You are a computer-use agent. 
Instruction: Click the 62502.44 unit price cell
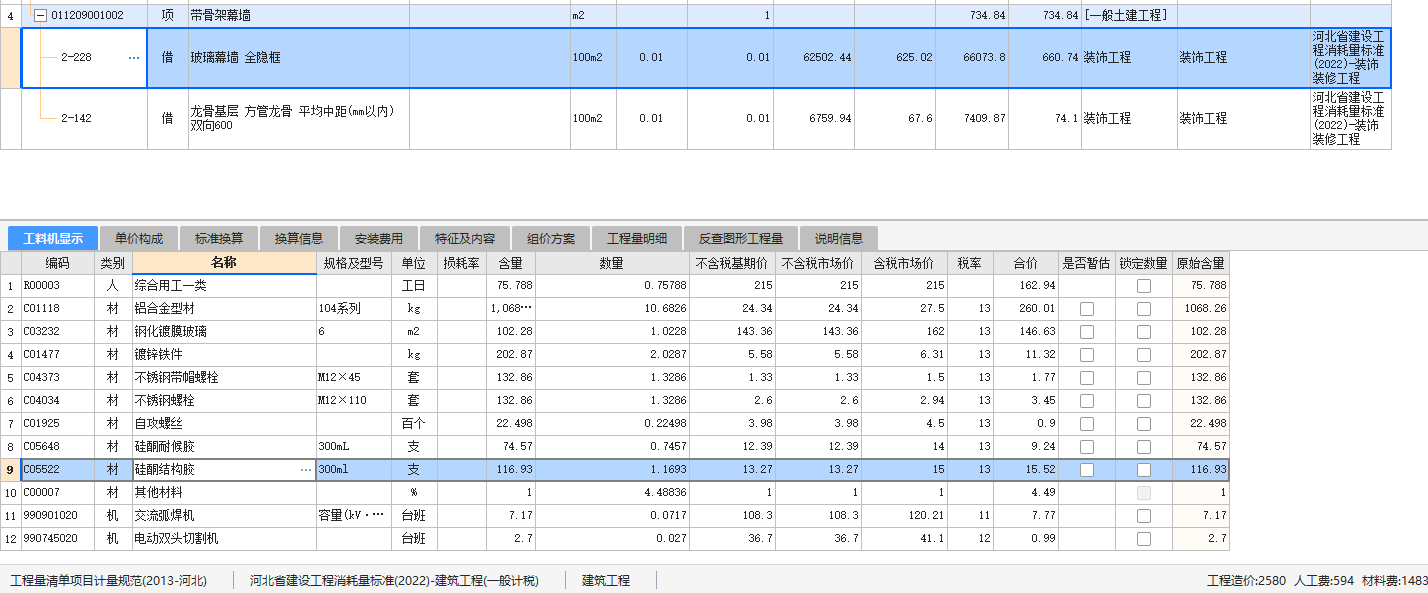coord(814,58)
